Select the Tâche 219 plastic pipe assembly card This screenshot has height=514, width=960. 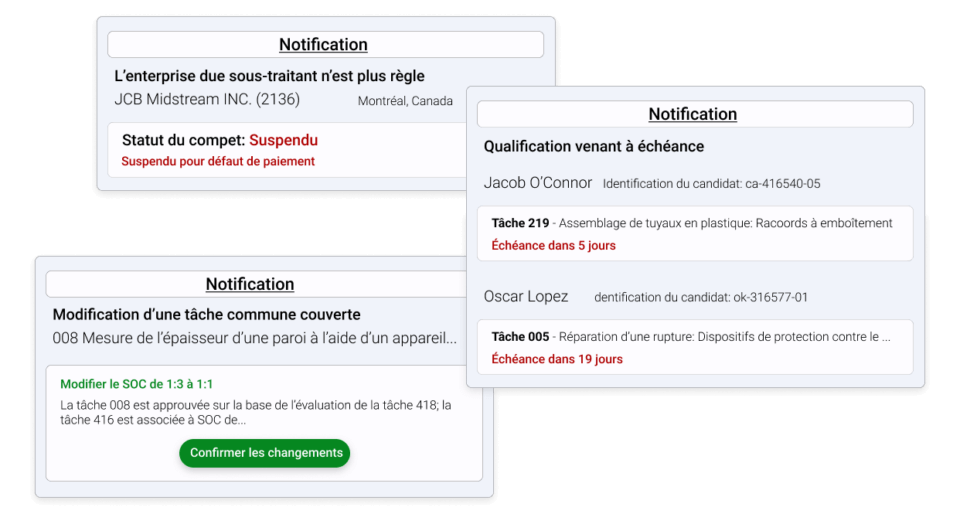point(695,234)
